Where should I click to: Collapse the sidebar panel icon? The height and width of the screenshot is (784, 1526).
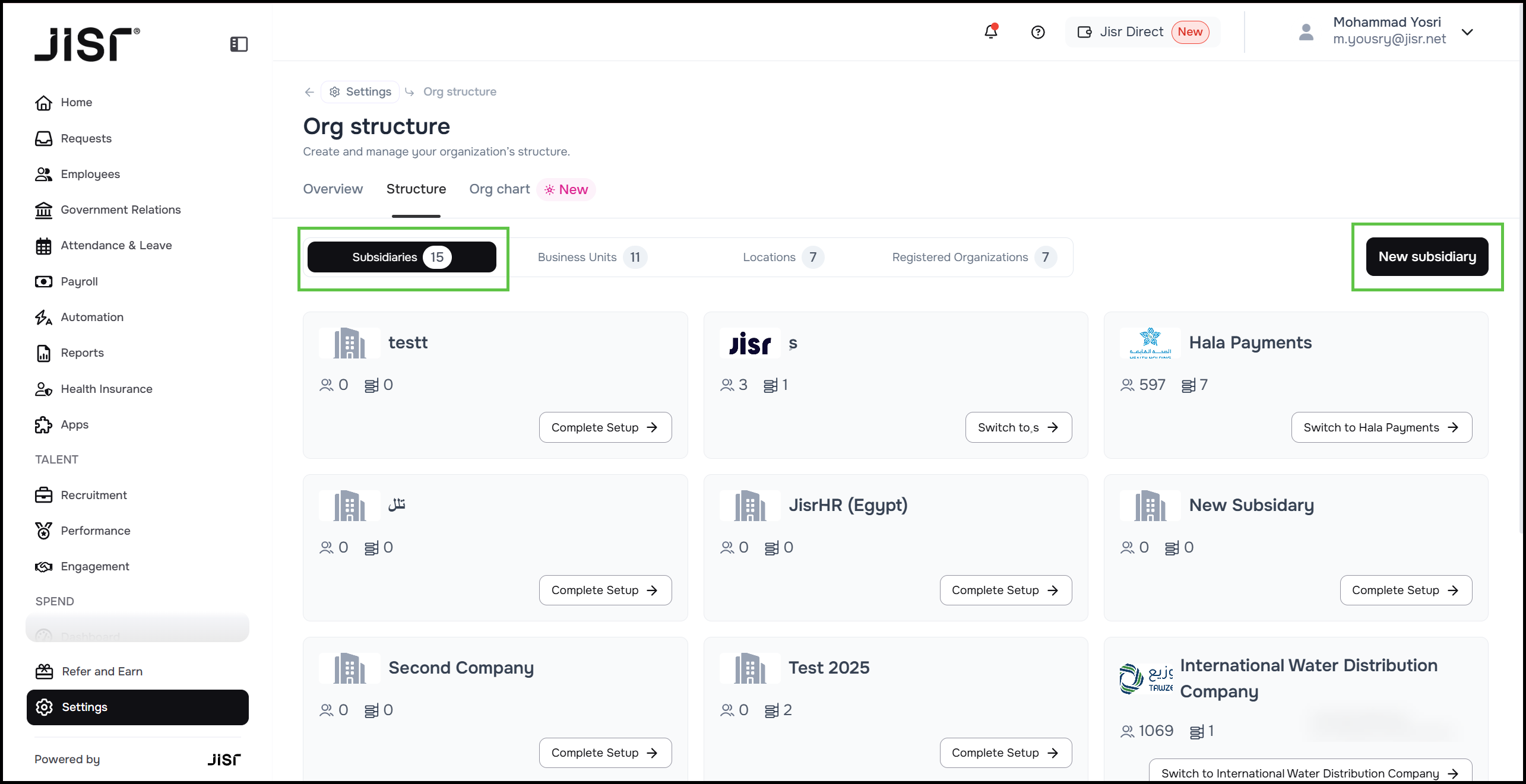pyautogui.click(x=239, y=44)
